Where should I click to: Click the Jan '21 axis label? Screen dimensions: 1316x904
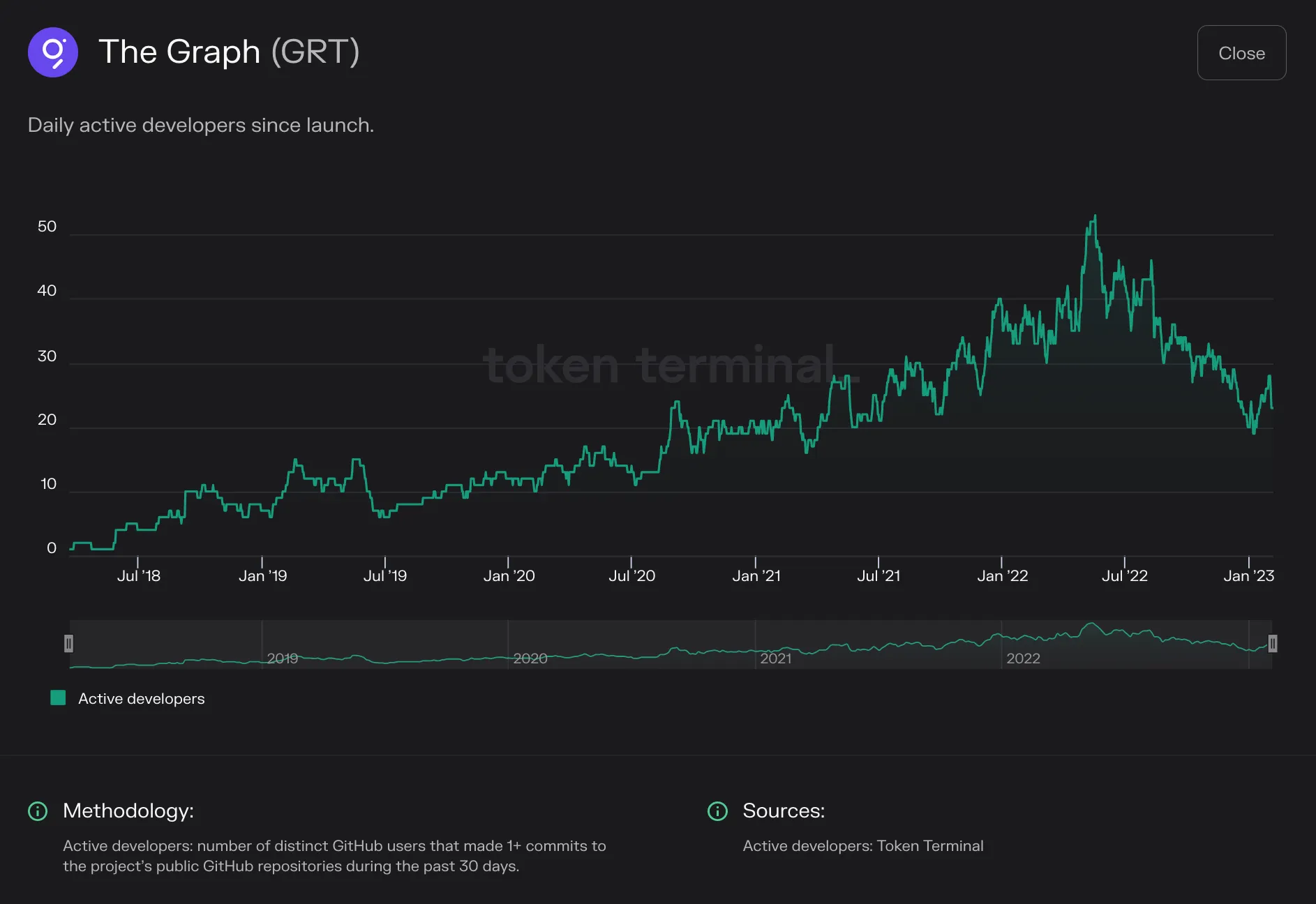[x=756, y=576]
